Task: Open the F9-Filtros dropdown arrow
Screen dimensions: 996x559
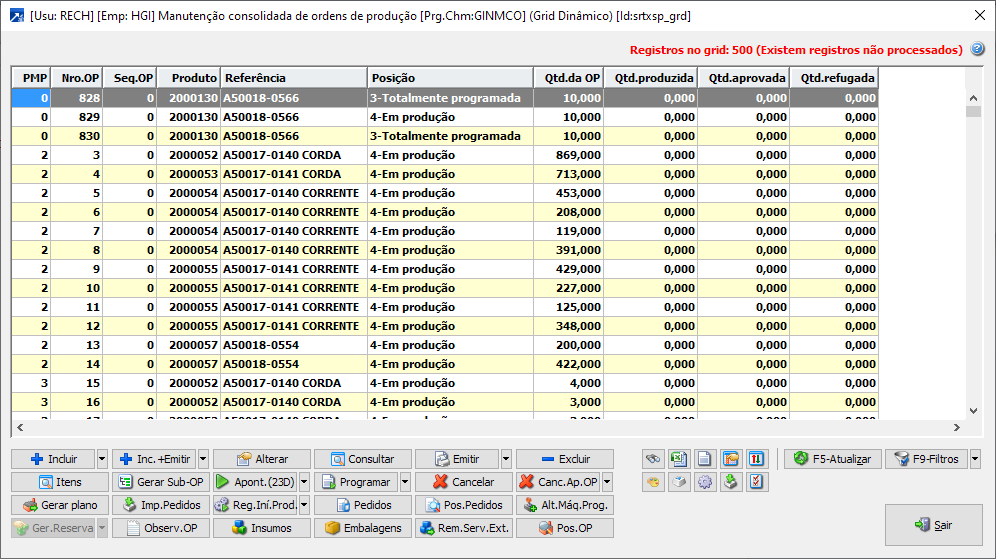Action: pos(975,459)
